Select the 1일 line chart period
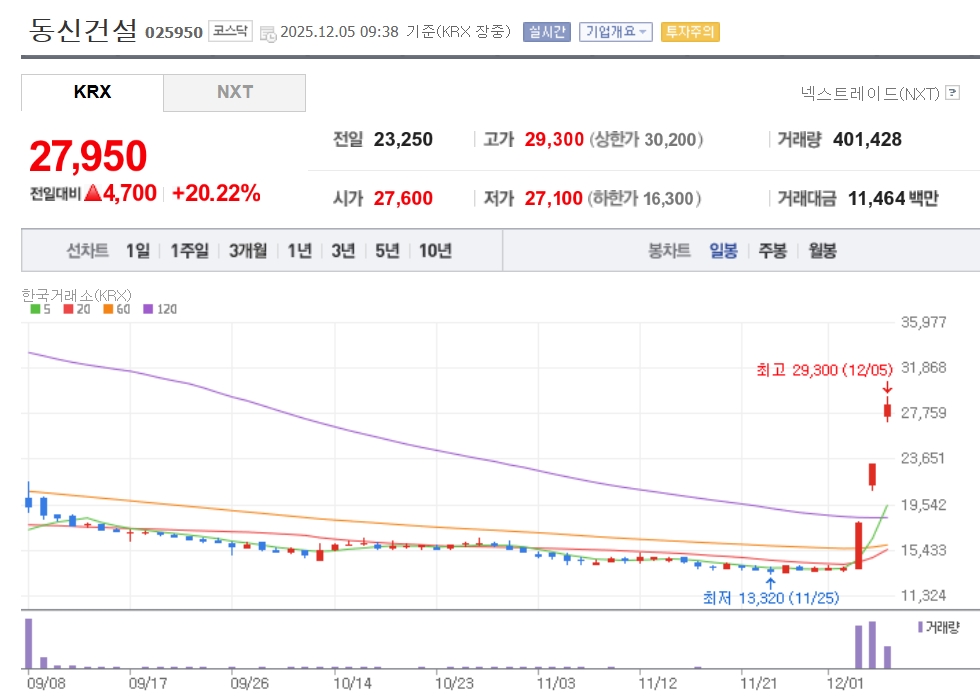The width and height of the screenshot is (980, 700). point(138,251)
